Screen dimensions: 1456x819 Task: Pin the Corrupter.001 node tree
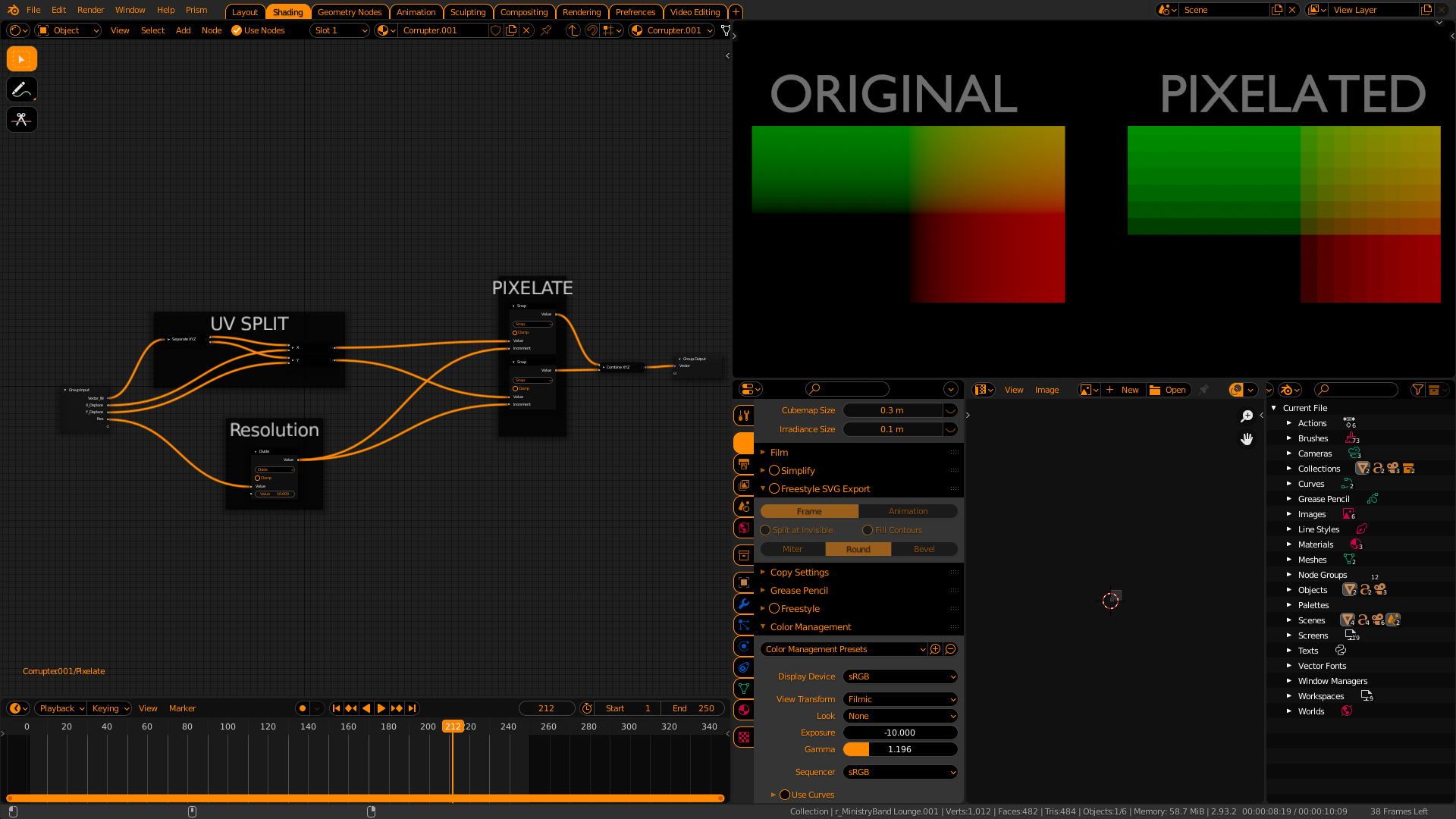(546, 30)
